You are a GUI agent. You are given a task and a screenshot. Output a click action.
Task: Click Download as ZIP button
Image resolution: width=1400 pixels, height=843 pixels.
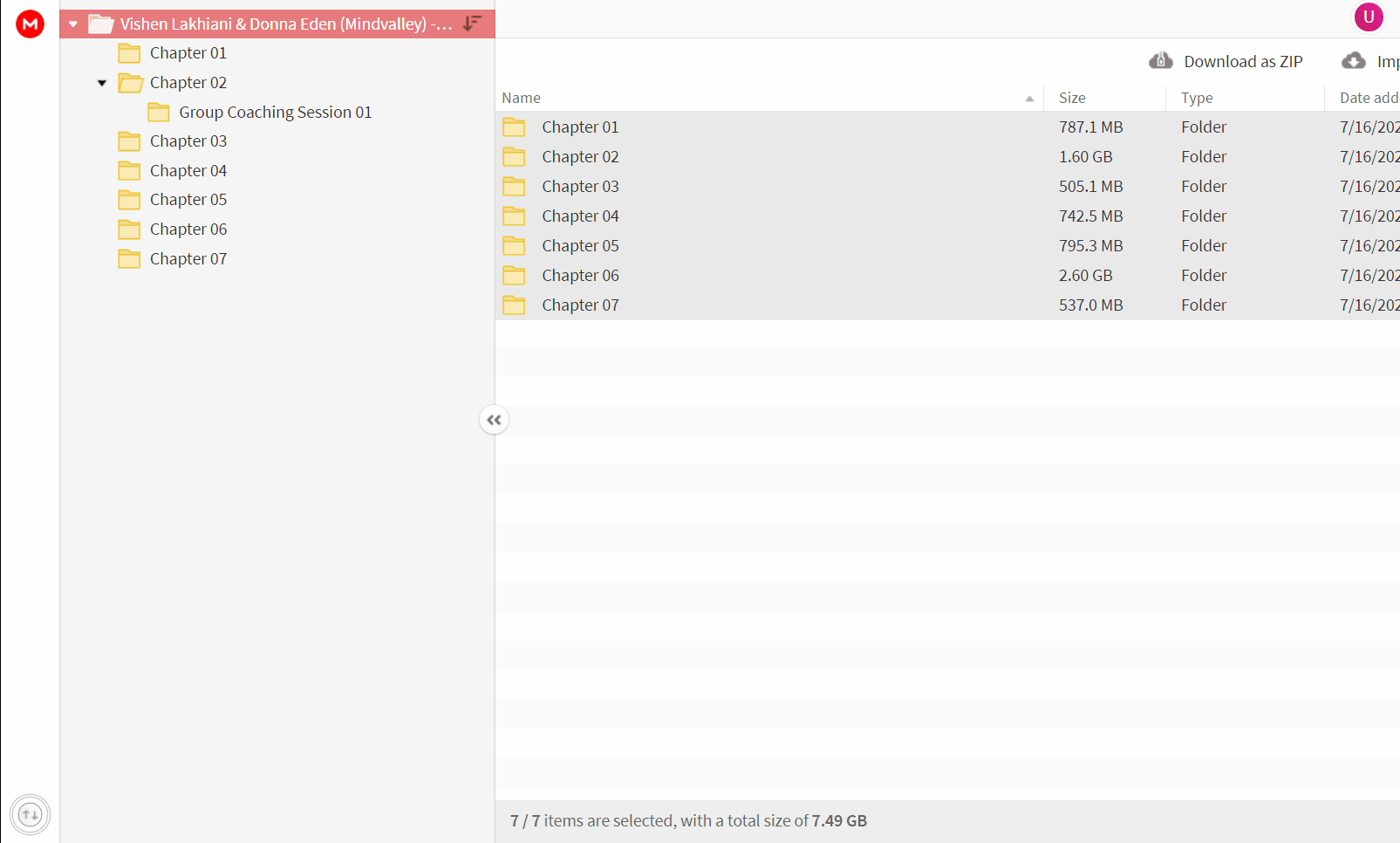click(x=1226, y=61)
